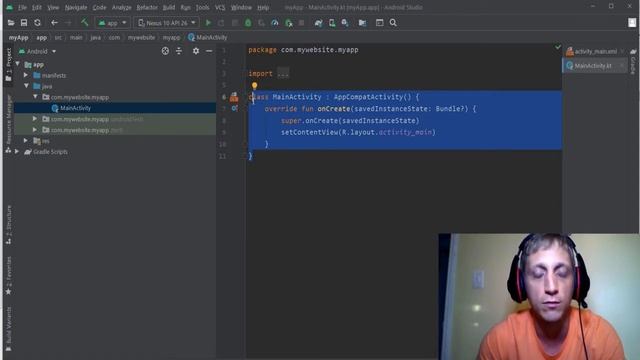Collapse all via Project panel icon
Image resolution: width=640 pixels, height=360 pixels.
tap(179, 51)
